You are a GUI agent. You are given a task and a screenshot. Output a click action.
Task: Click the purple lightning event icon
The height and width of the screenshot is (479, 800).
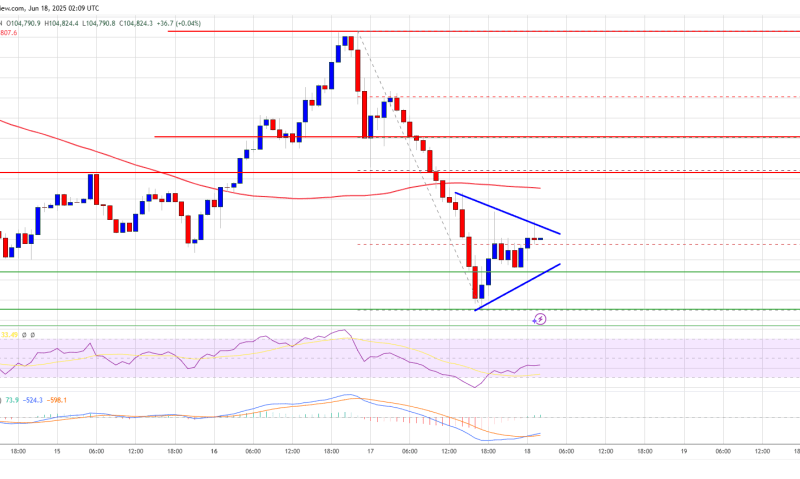coord(539,319)
